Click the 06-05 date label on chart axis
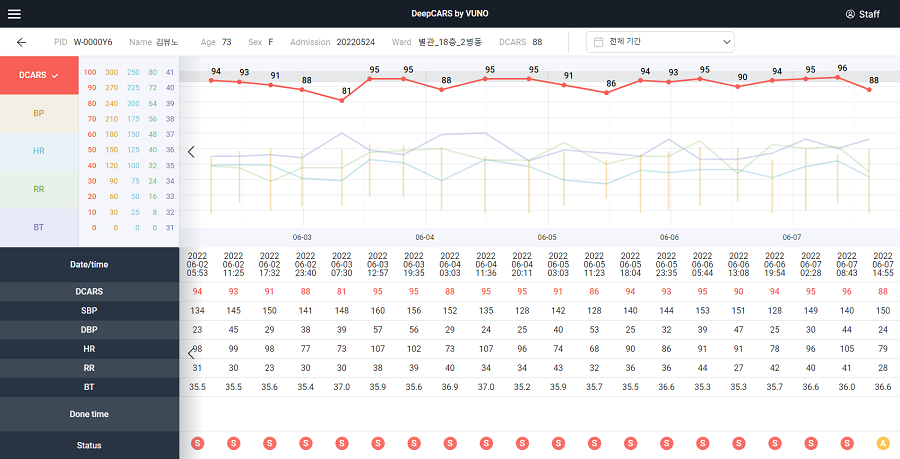This screenshot has height=459, width=900. 546,238
